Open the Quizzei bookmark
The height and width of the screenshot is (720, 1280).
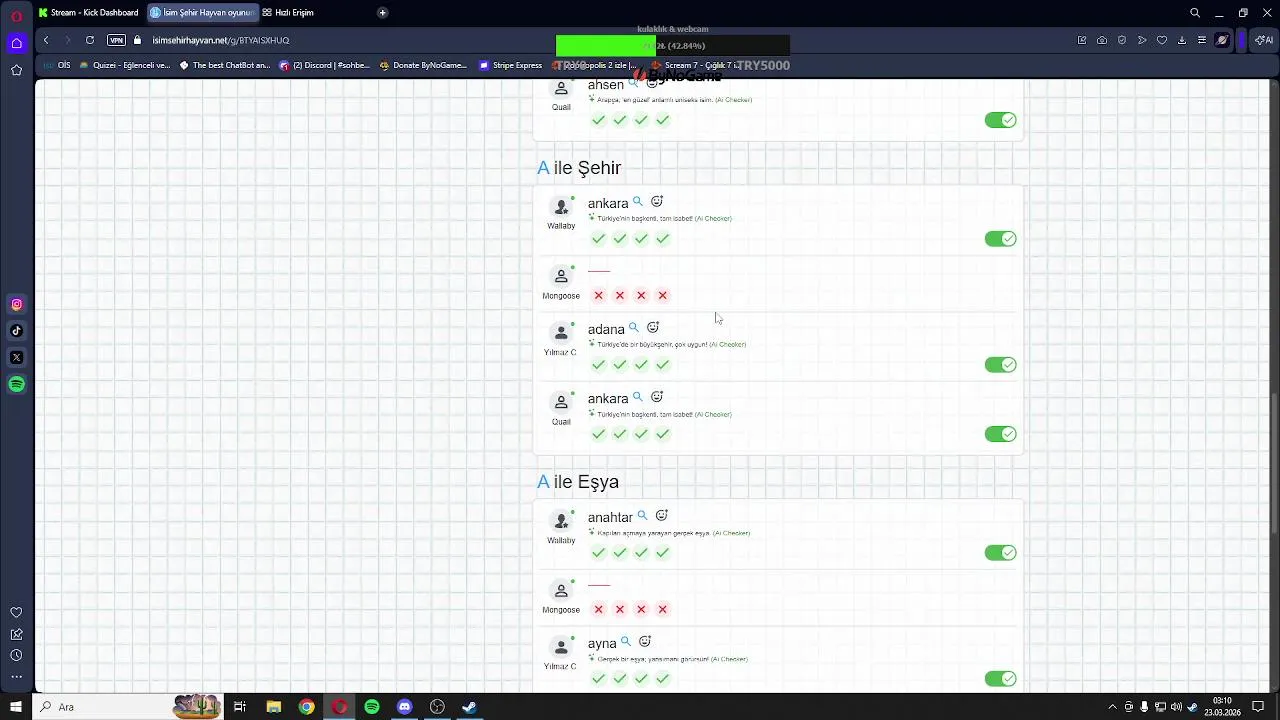coord(125,65)
